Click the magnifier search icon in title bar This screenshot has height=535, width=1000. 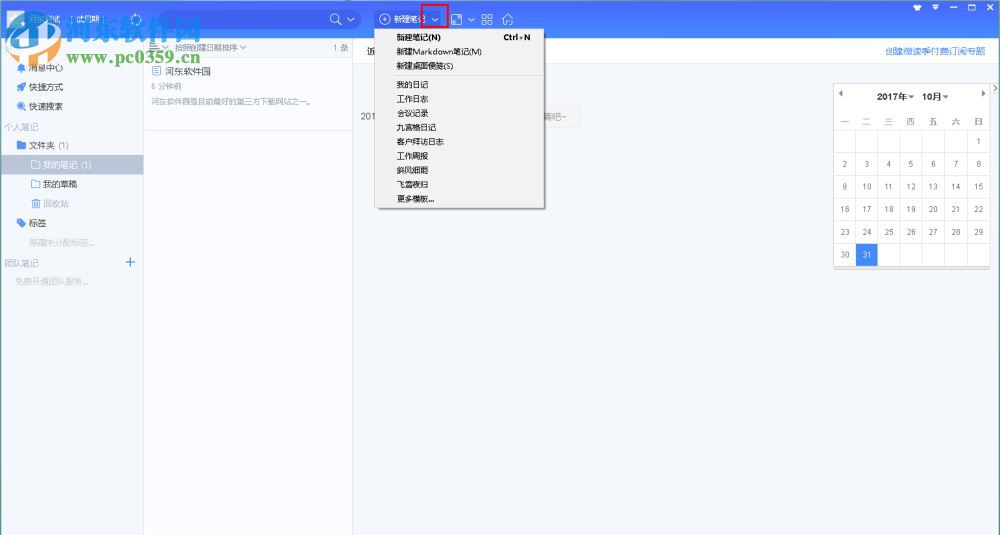[x=335, y=19]
